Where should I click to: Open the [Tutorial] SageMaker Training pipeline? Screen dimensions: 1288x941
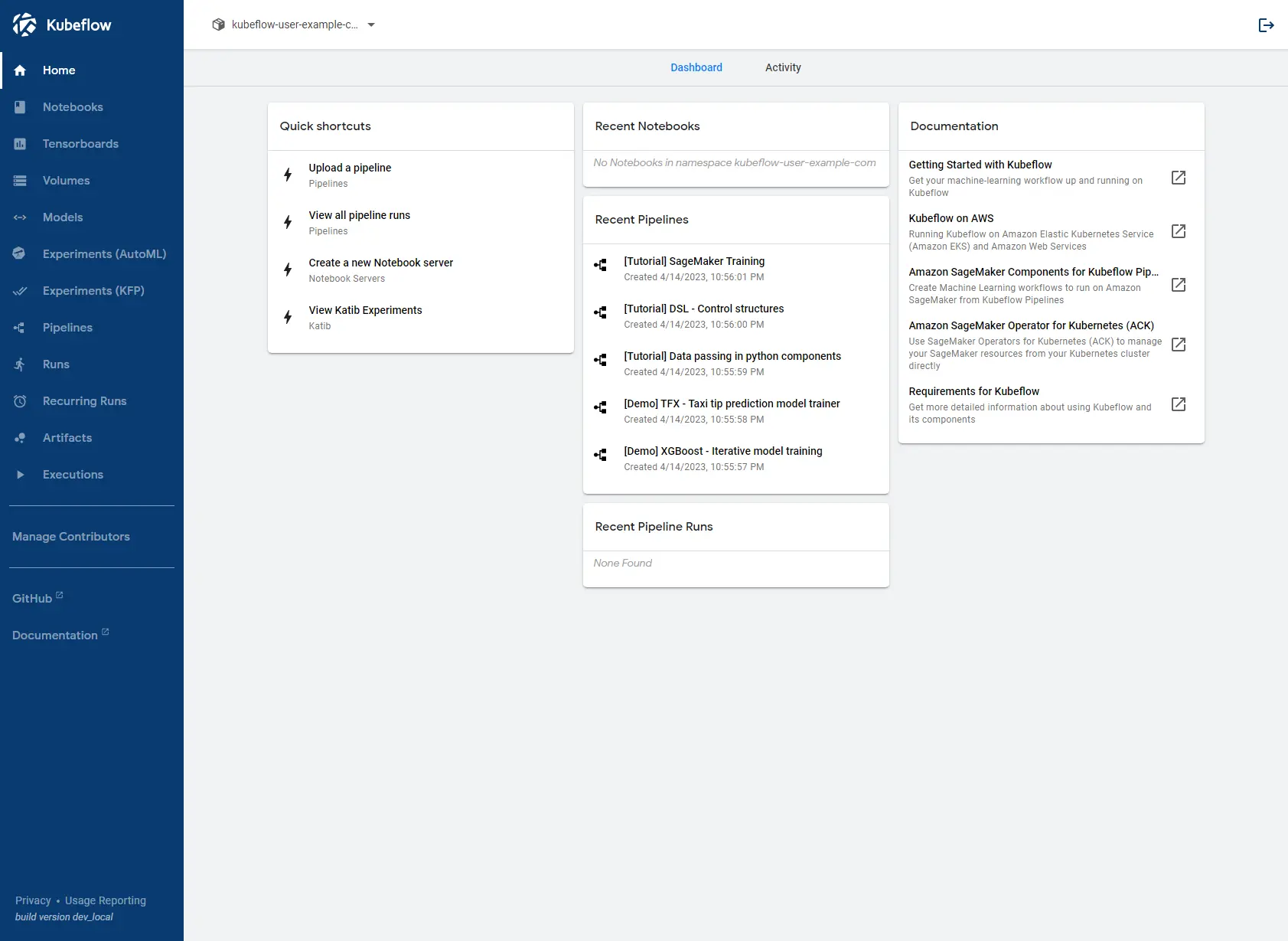pos(736,268)
